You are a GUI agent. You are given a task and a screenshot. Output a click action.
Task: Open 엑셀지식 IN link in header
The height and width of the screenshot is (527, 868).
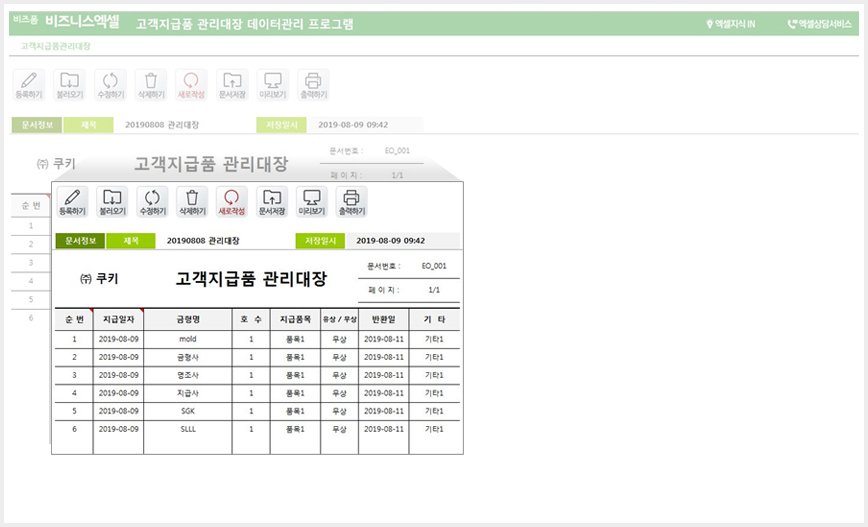(731, 24)
